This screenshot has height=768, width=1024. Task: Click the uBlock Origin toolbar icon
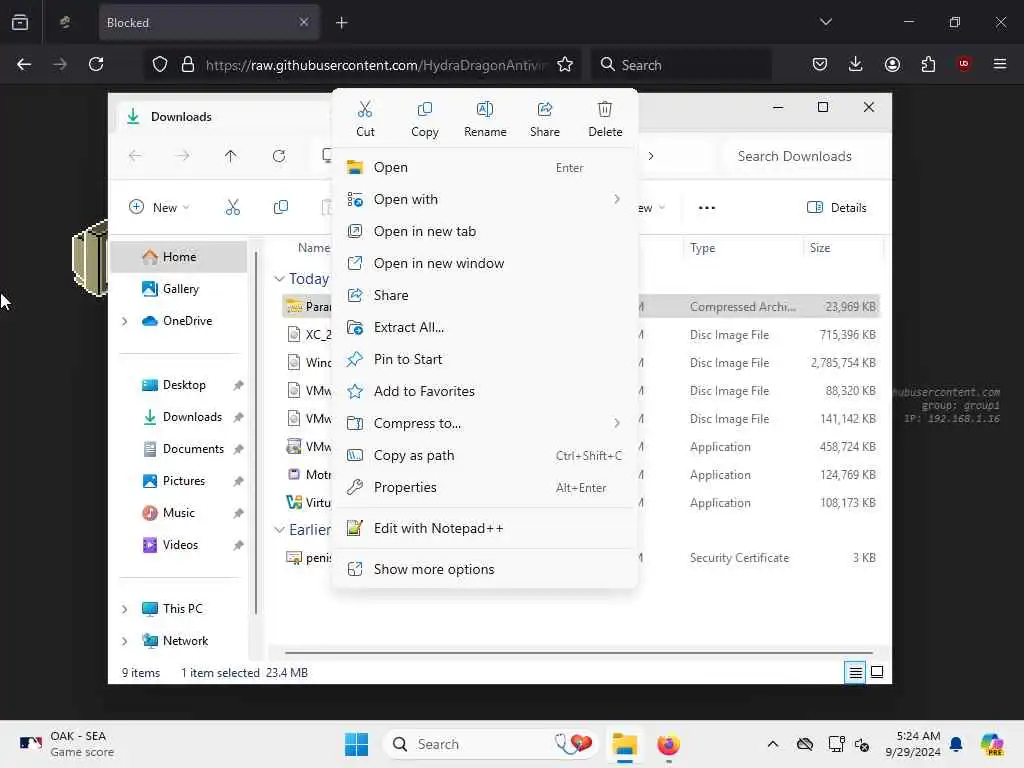click(963, 64)
